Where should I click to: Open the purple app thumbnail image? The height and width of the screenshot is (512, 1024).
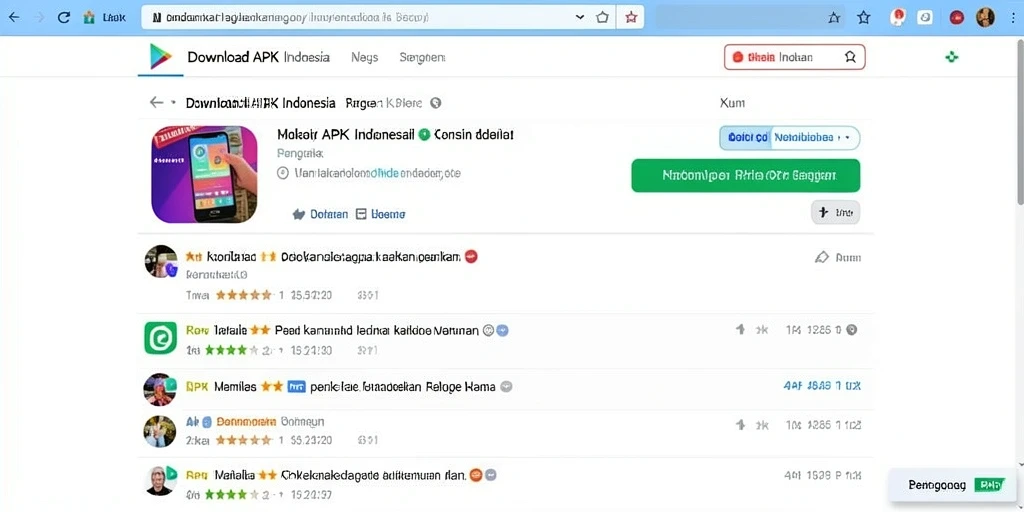tap(204, 174)
